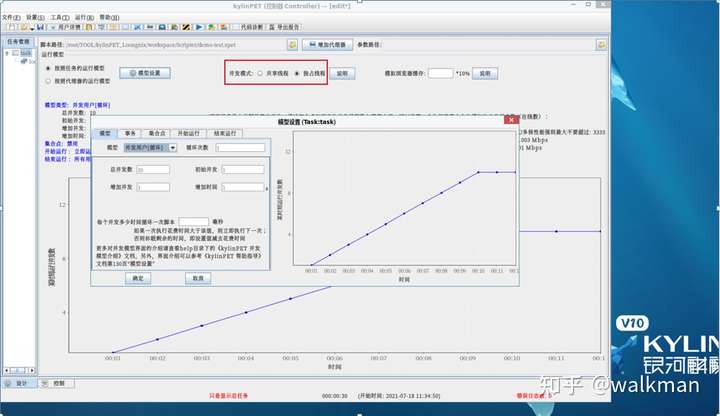Screen dimensions: 720x416
Task: Click the 增加时间 input field
Action: point(243,187)
